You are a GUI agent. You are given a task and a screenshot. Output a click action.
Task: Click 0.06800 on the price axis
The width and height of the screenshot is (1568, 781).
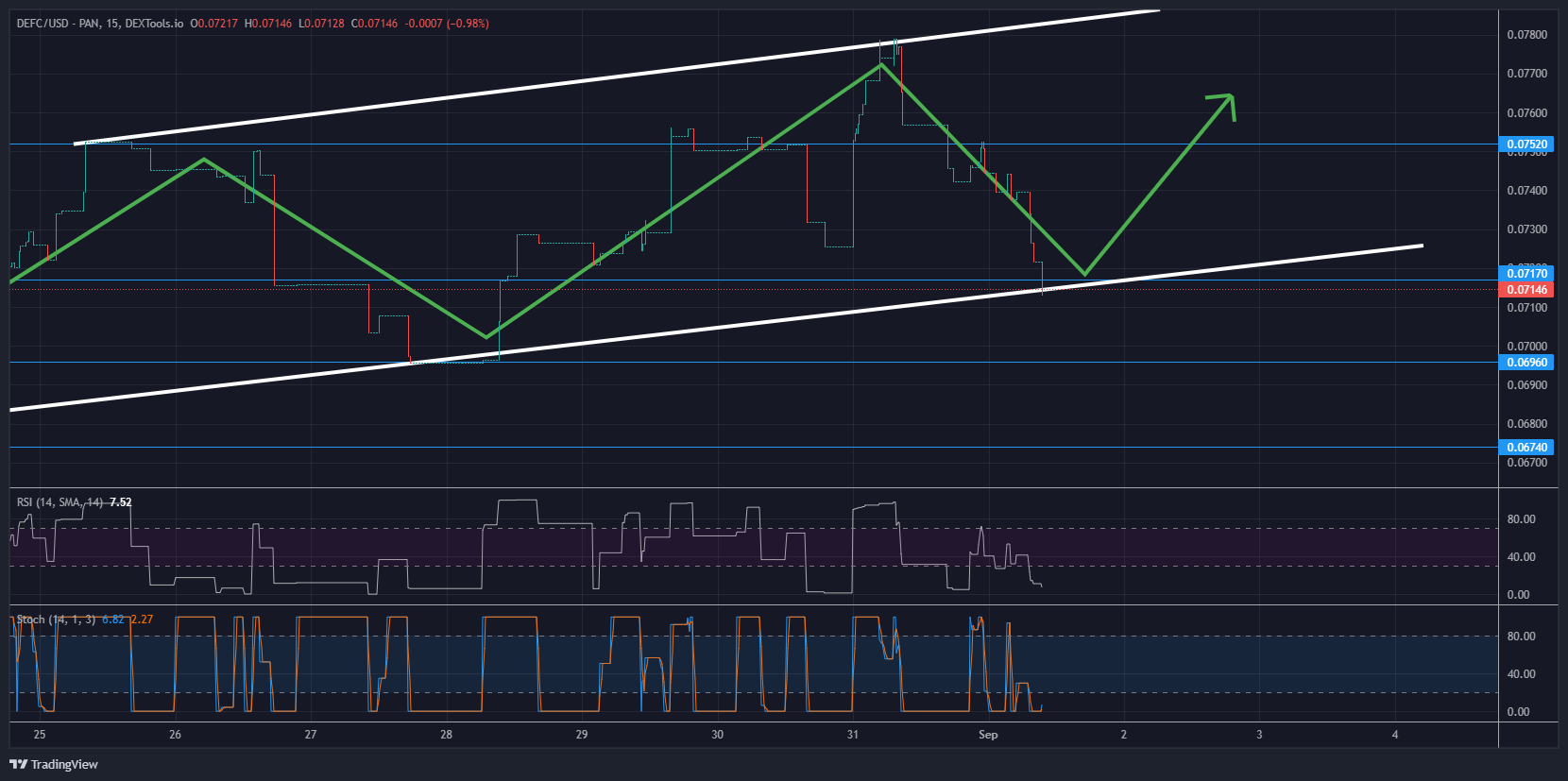(1527, 424)
